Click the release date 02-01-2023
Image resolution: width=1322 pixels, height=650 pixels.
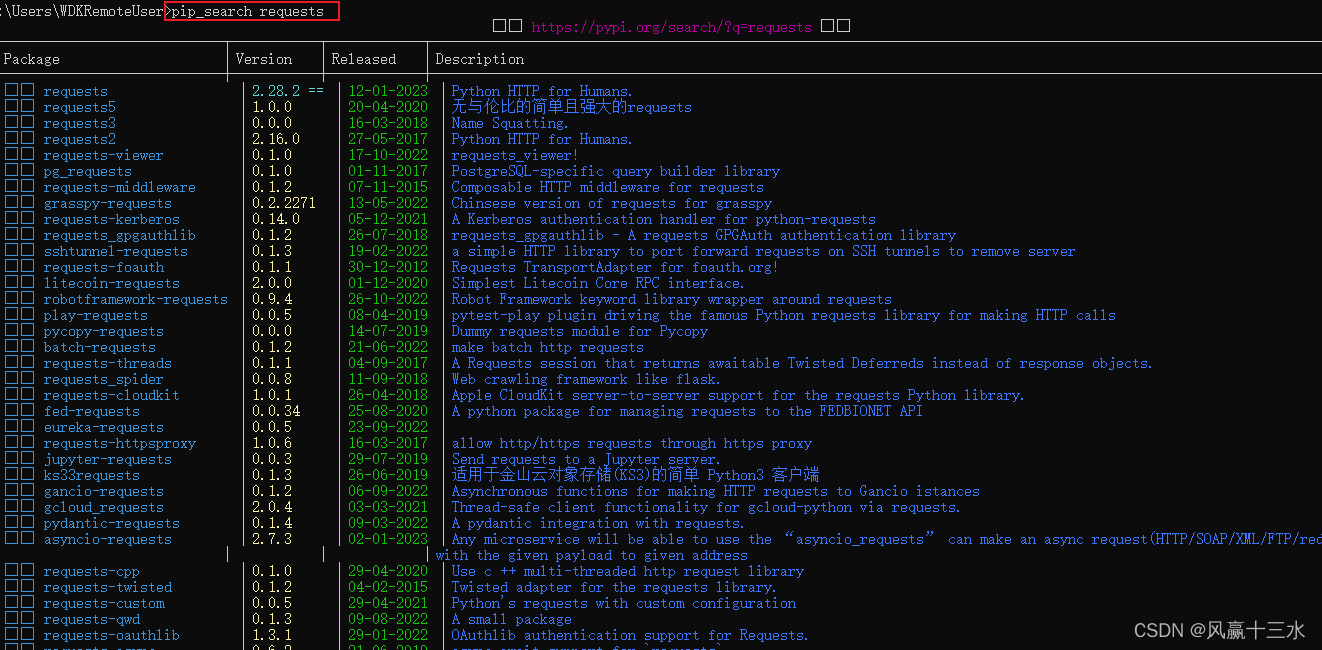click(387, 539)
